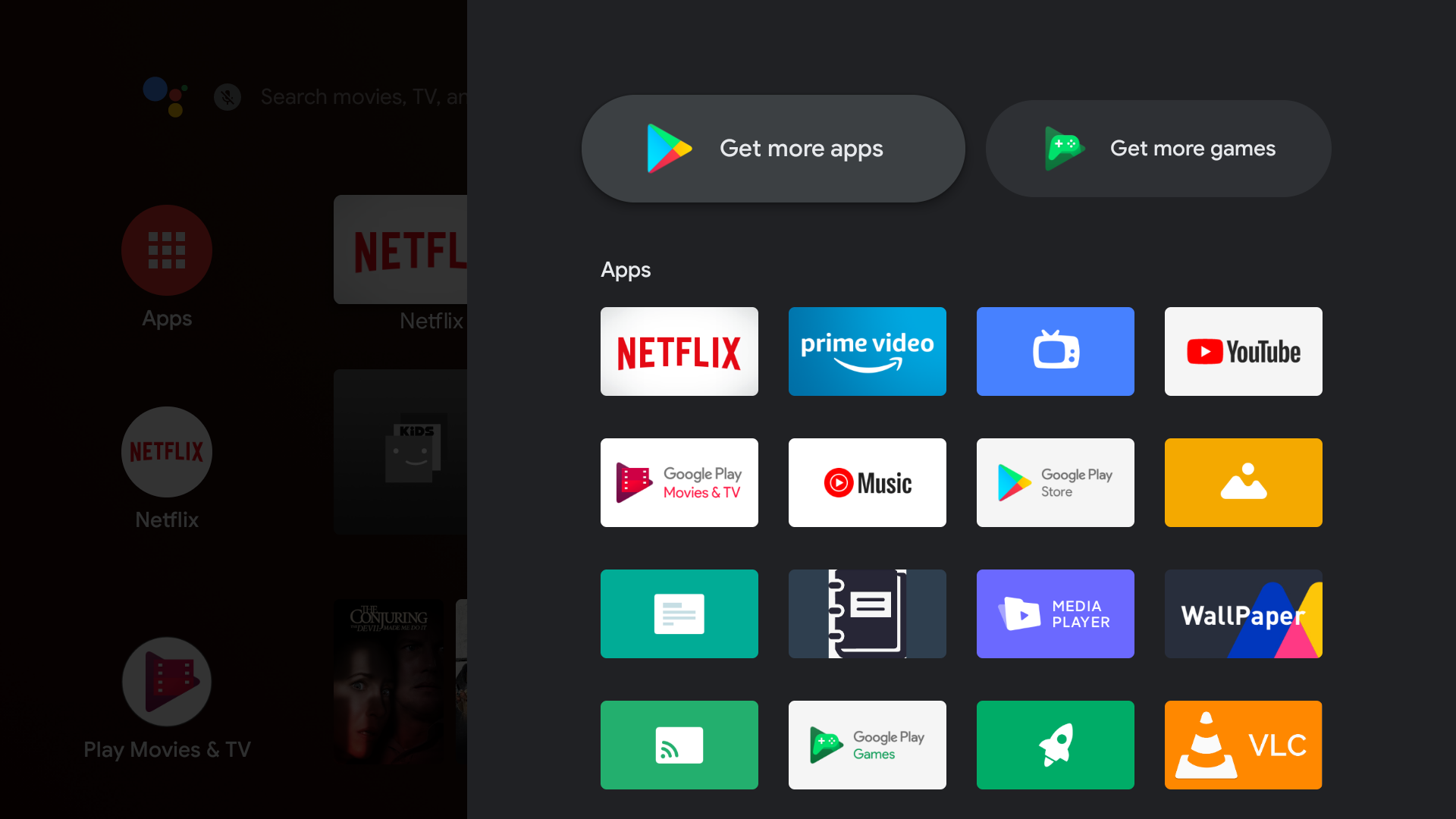Viewport: 1456px width, 819px height.
Task: Launch Prime Video app
Action: pos(867,351)
